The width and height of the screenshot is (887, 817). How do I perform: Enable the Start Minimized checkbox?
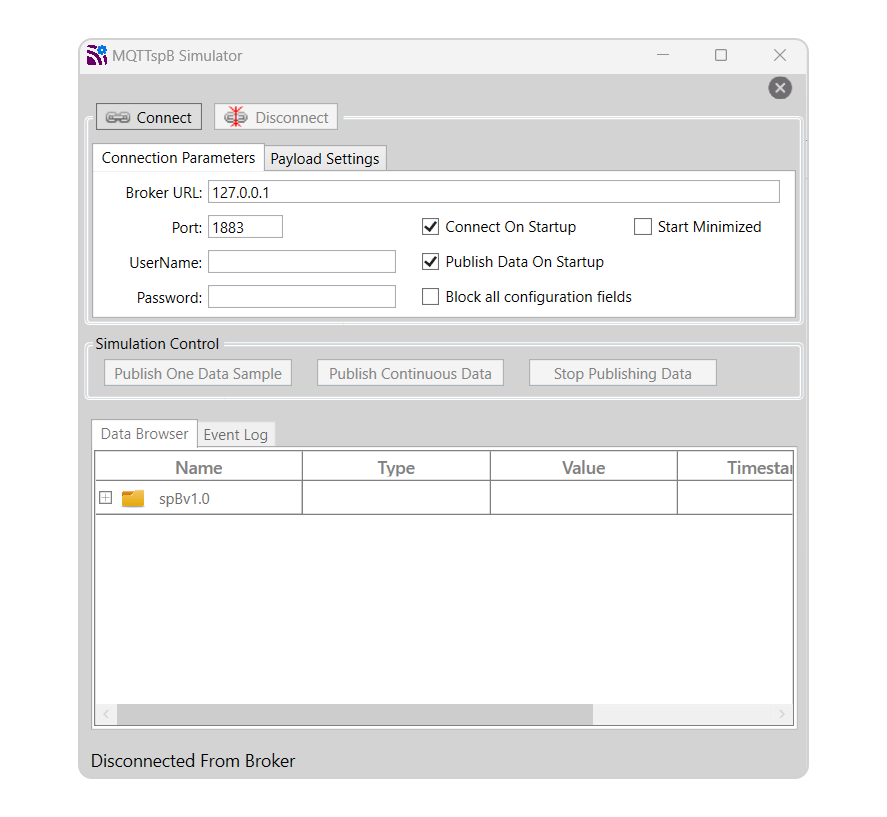[x=643, y=227]
